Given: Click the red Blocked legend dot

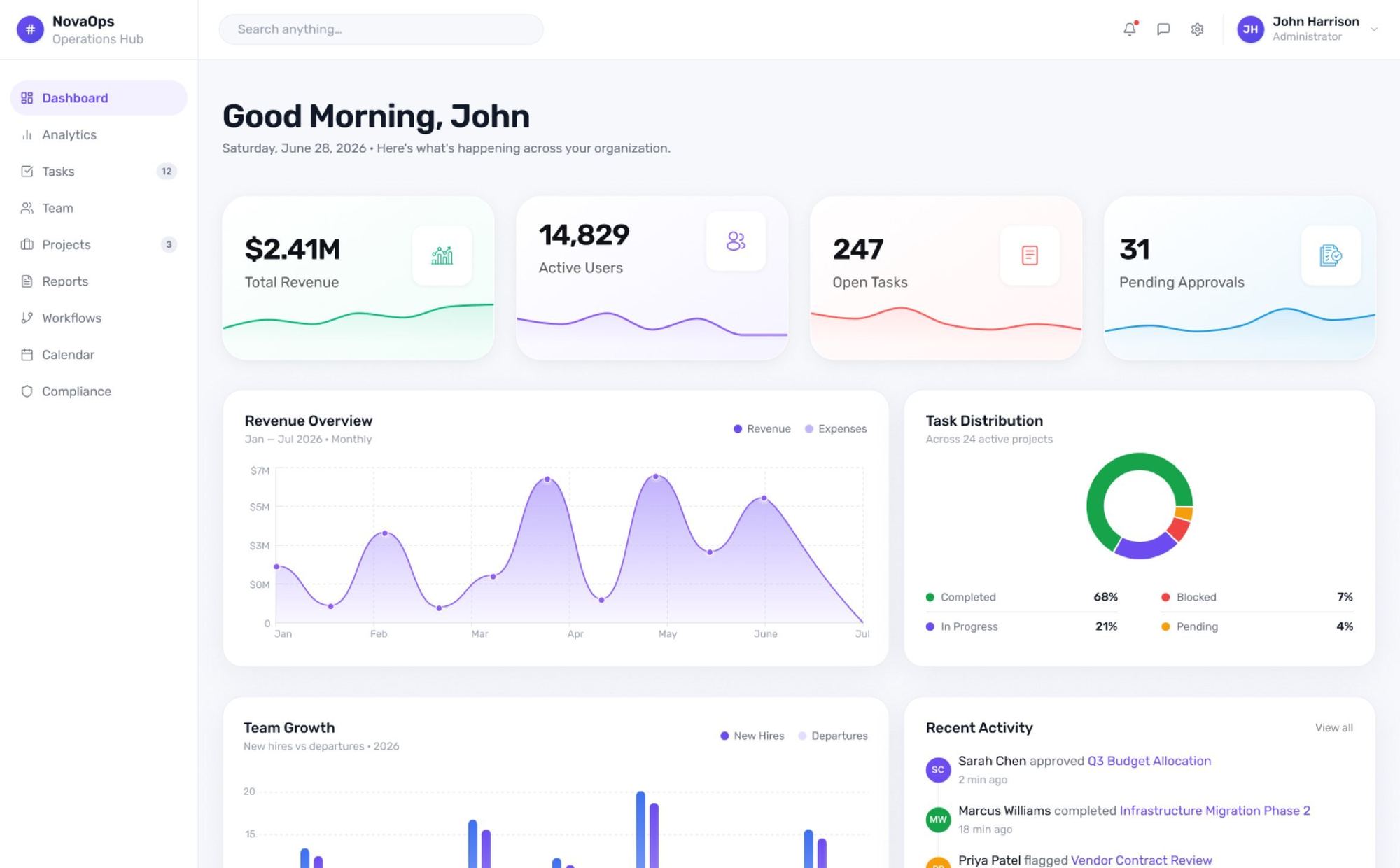Looking at the screenshot, I should coord(1165,597).
